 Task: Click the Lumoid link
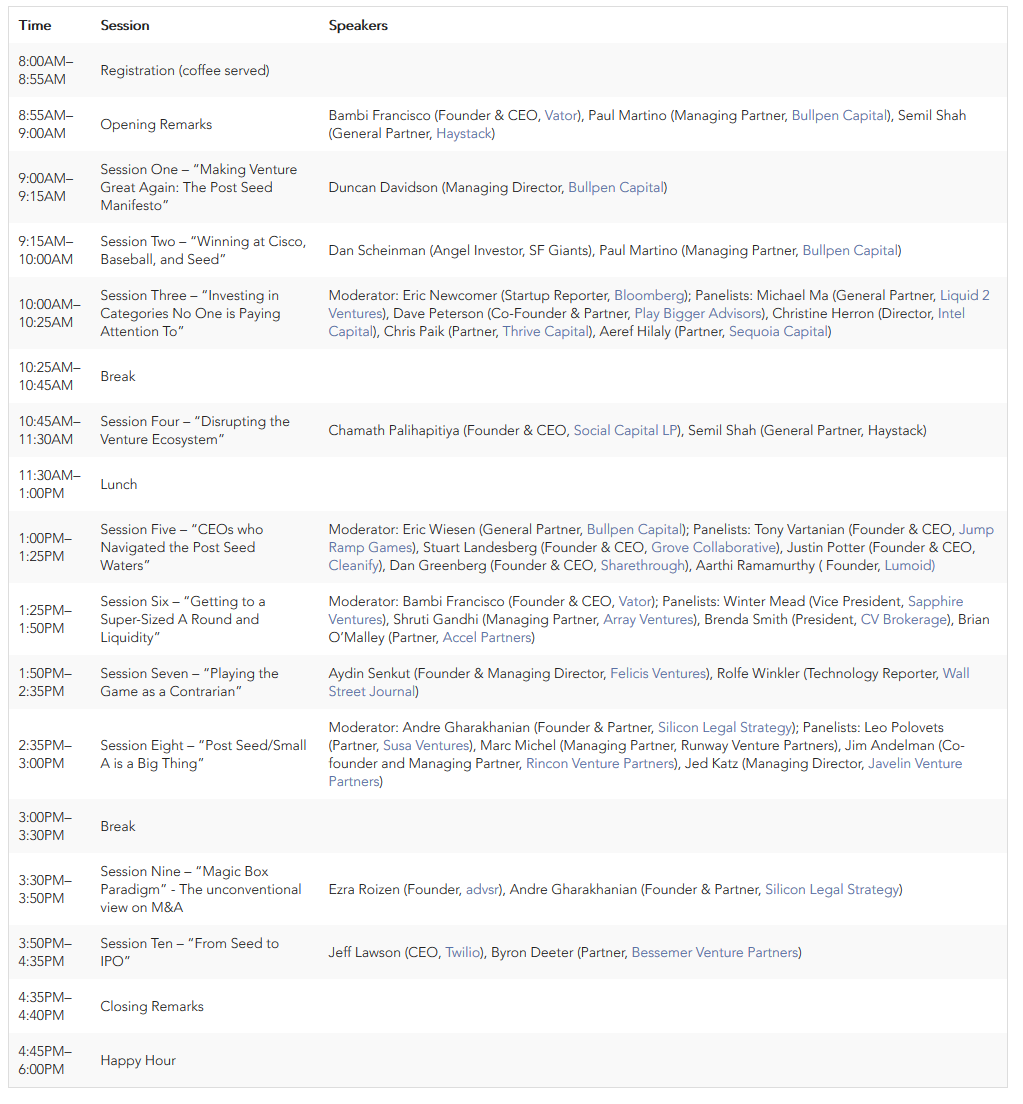(x=908, y=566)
